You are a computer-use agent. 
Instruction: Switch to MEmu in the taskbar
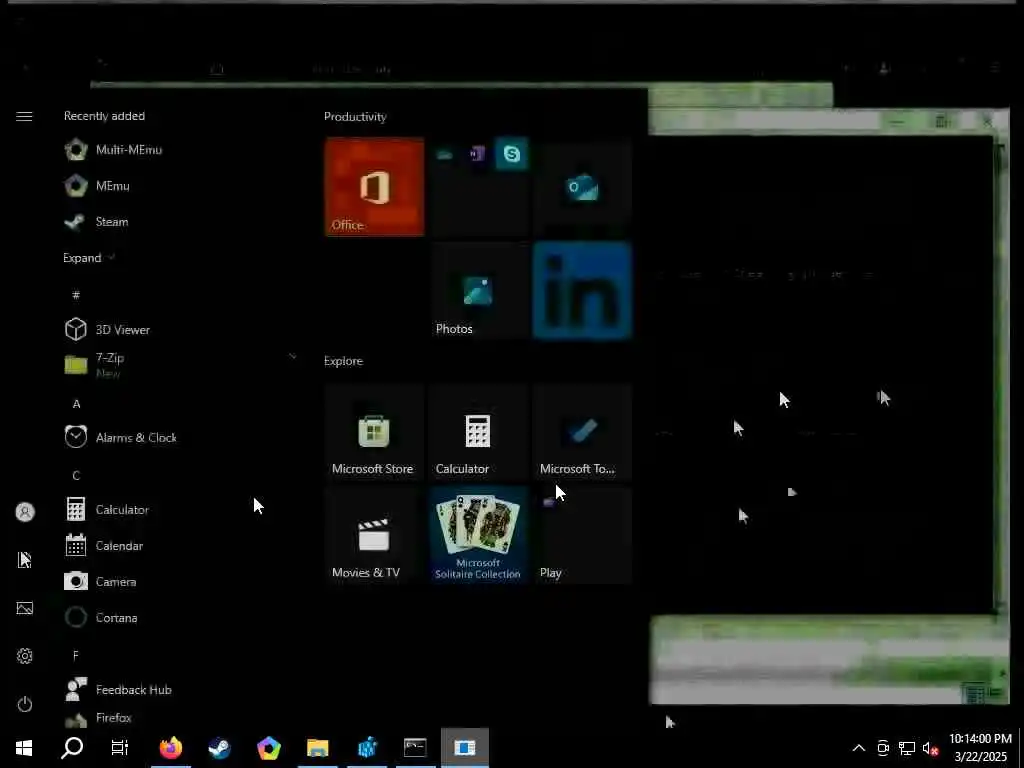[268, 748]
